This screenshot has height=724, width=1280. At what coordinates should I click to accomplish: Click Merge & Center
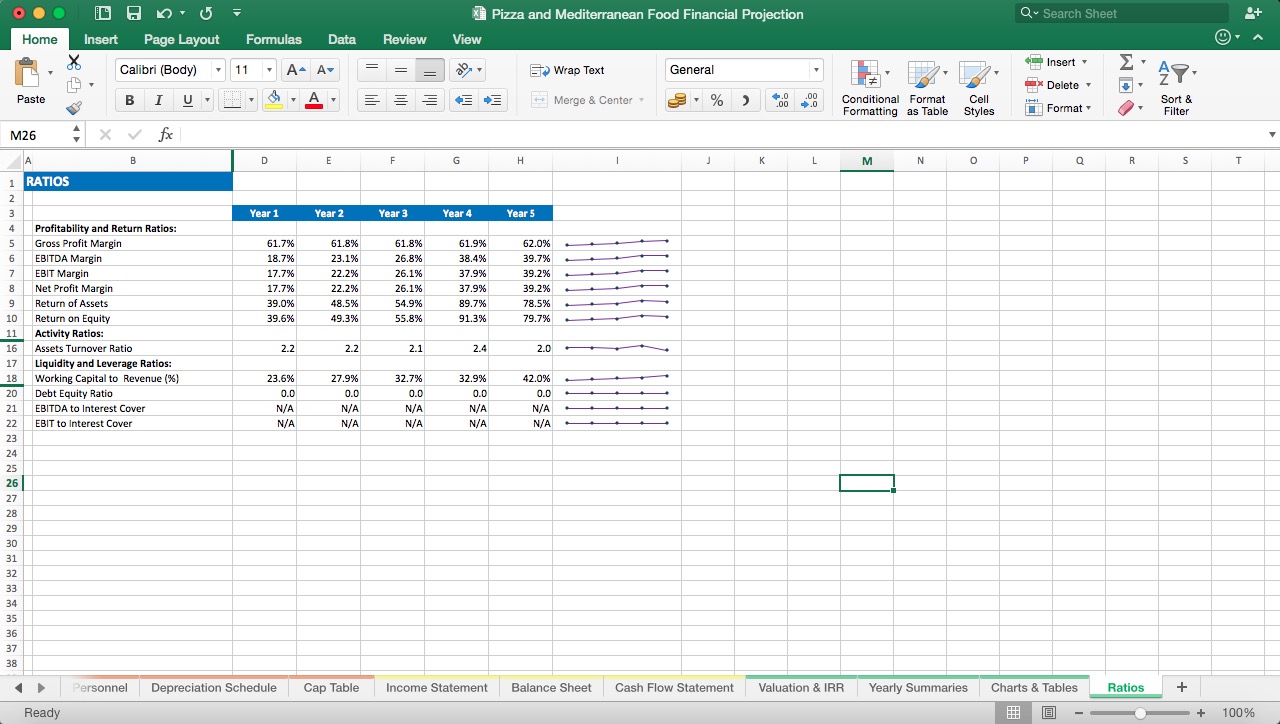587,100
